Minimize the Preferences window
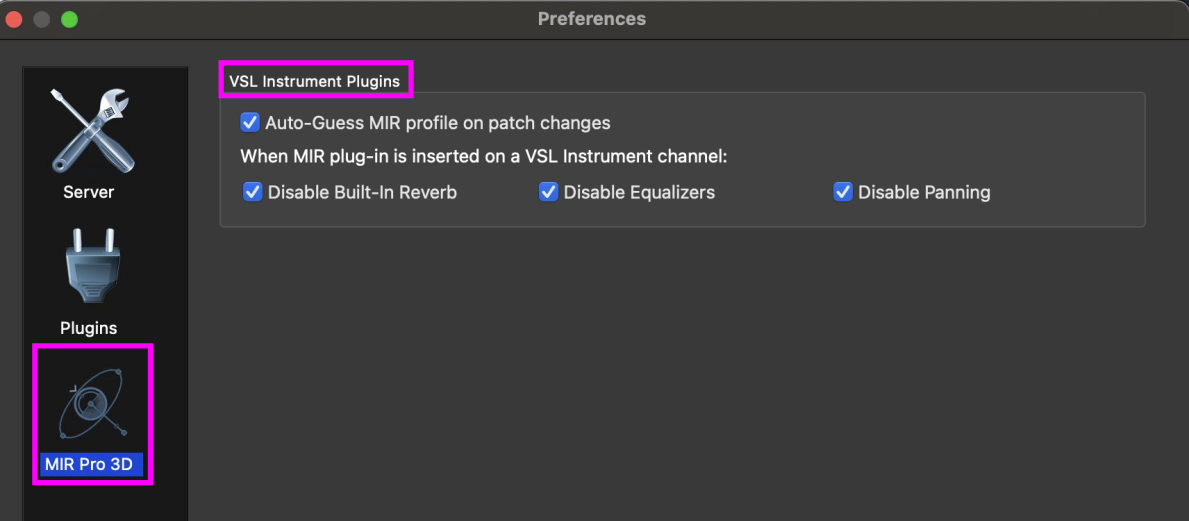This screenshot has width=1189, height=521. point(42,19)
